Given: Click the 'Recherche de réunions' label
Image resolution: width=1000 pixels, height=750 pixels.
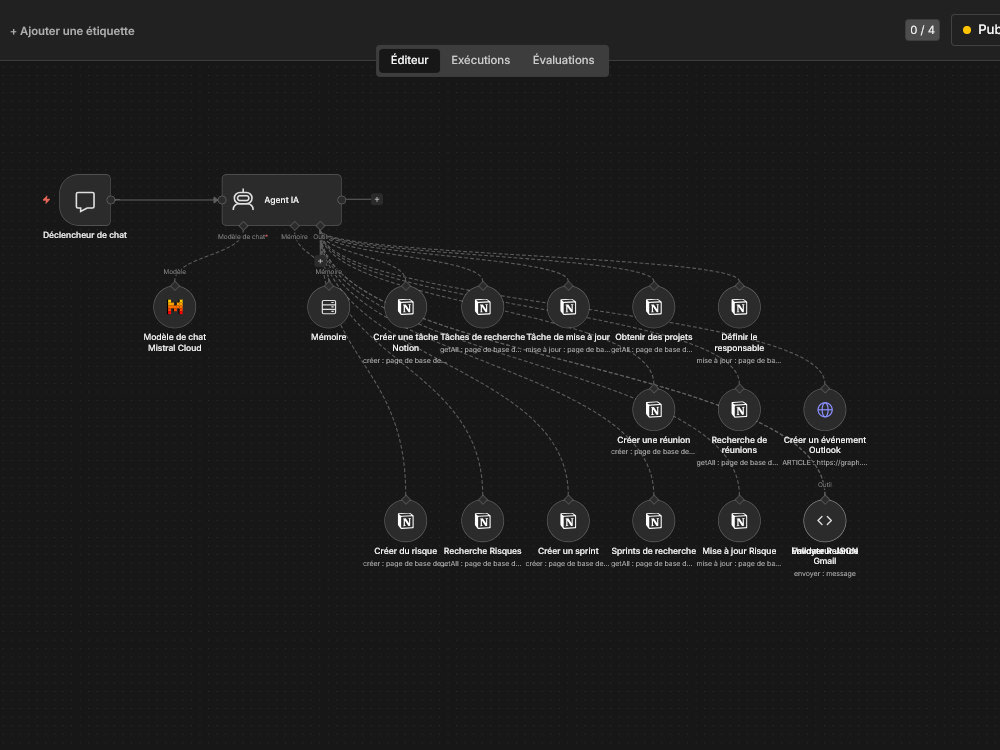Looking at the screenshot, I should (x=739, y=445).
